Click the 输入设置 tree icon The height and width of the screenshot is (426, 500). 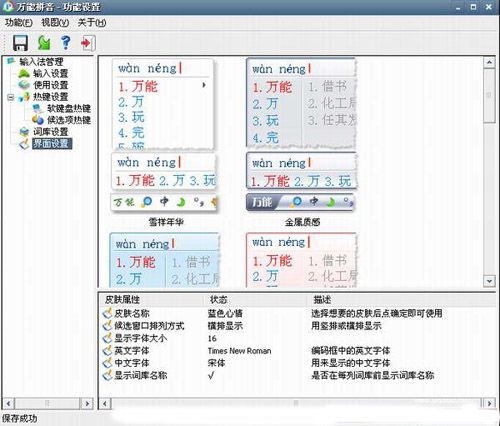[24, 73]
